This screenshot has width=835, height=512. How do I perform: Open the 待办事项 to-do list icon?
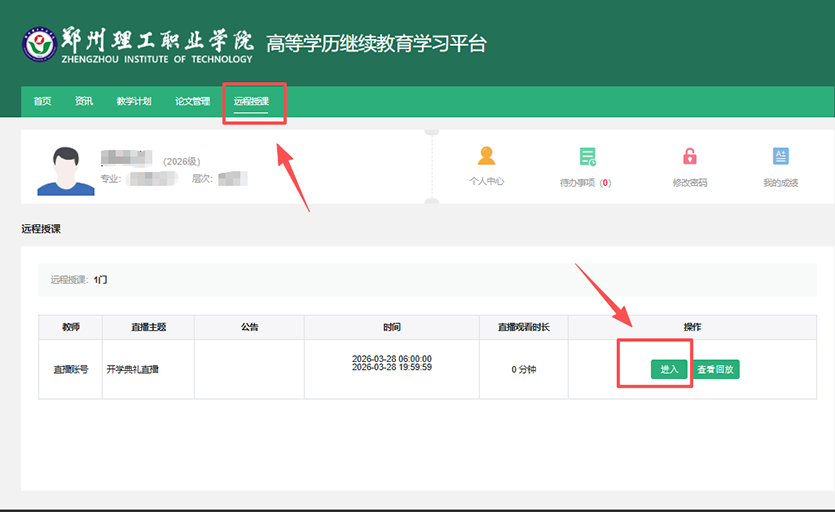point(587,157)
